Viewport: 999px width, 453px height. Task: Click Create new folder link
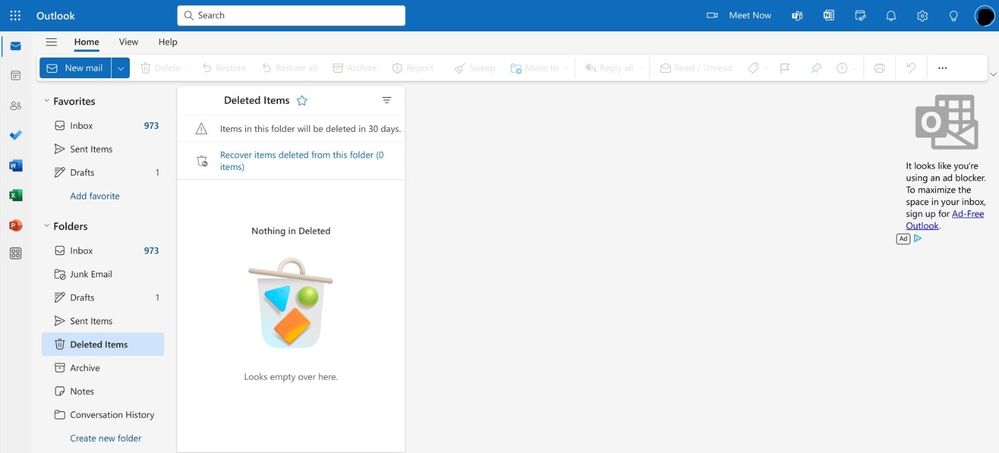click(106, 438)
